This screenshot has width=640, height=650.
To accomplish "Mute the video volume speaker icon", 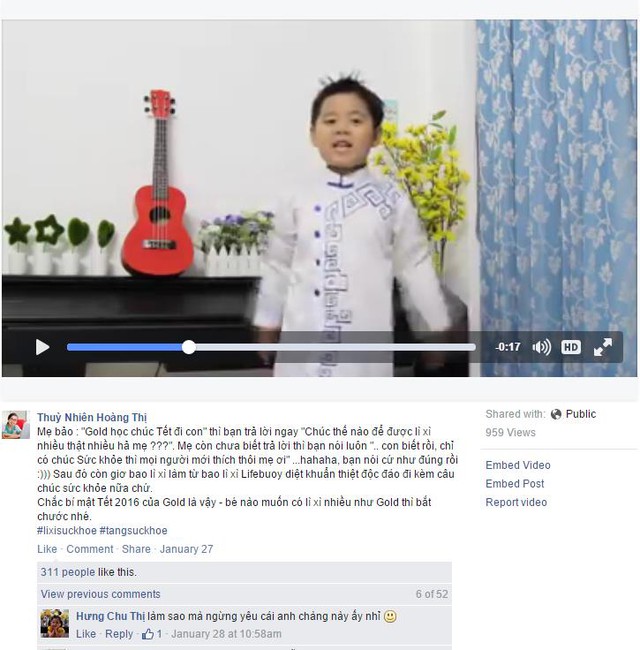I will click(x=541, y=347).
